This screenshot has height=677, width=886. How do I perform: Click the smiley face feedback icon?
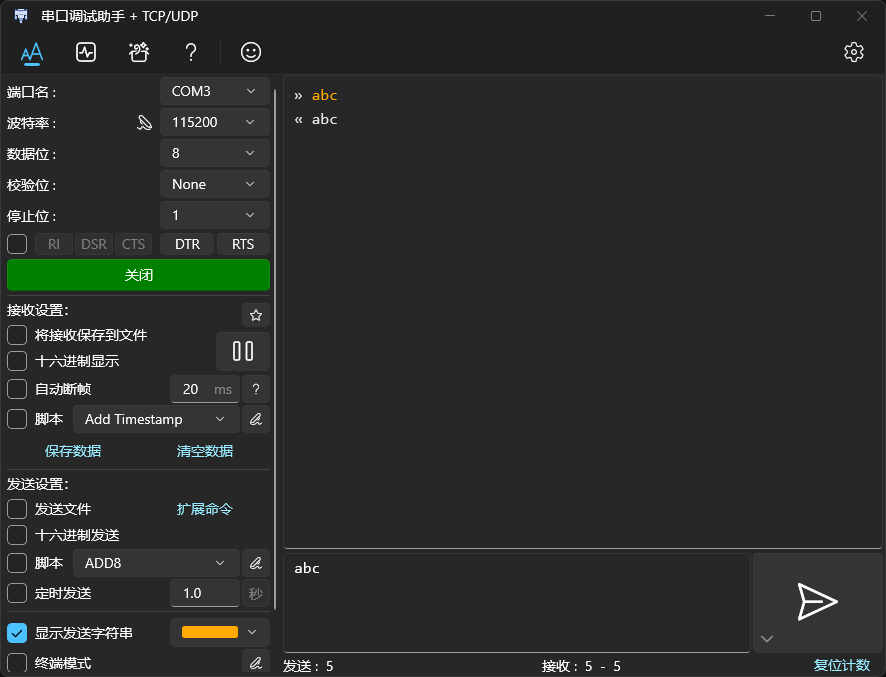(x=251, y=53)
